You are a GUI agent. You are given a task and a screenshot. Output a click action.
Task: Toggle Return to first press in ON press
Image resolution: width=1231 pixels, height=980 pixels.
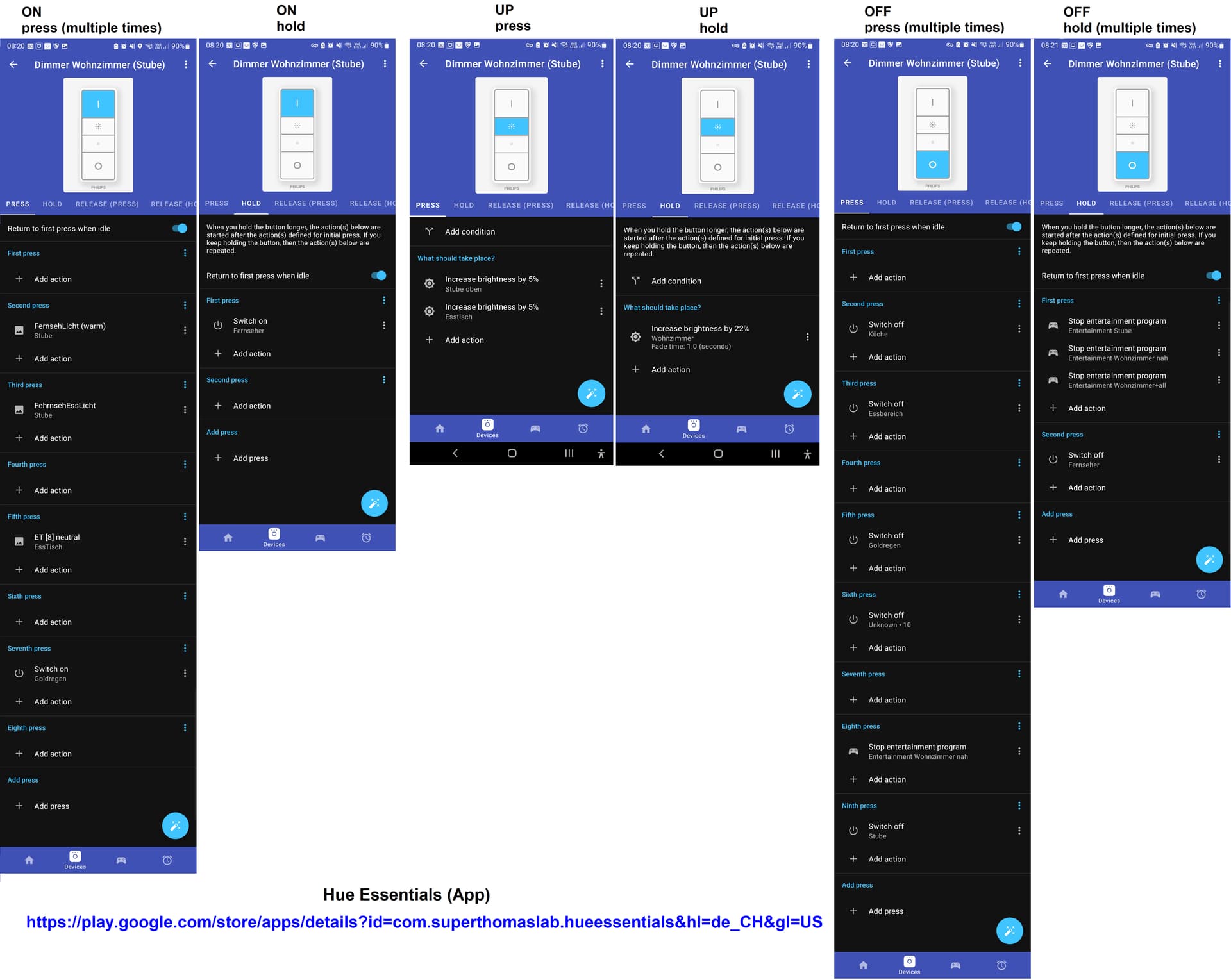click(180, 228)
